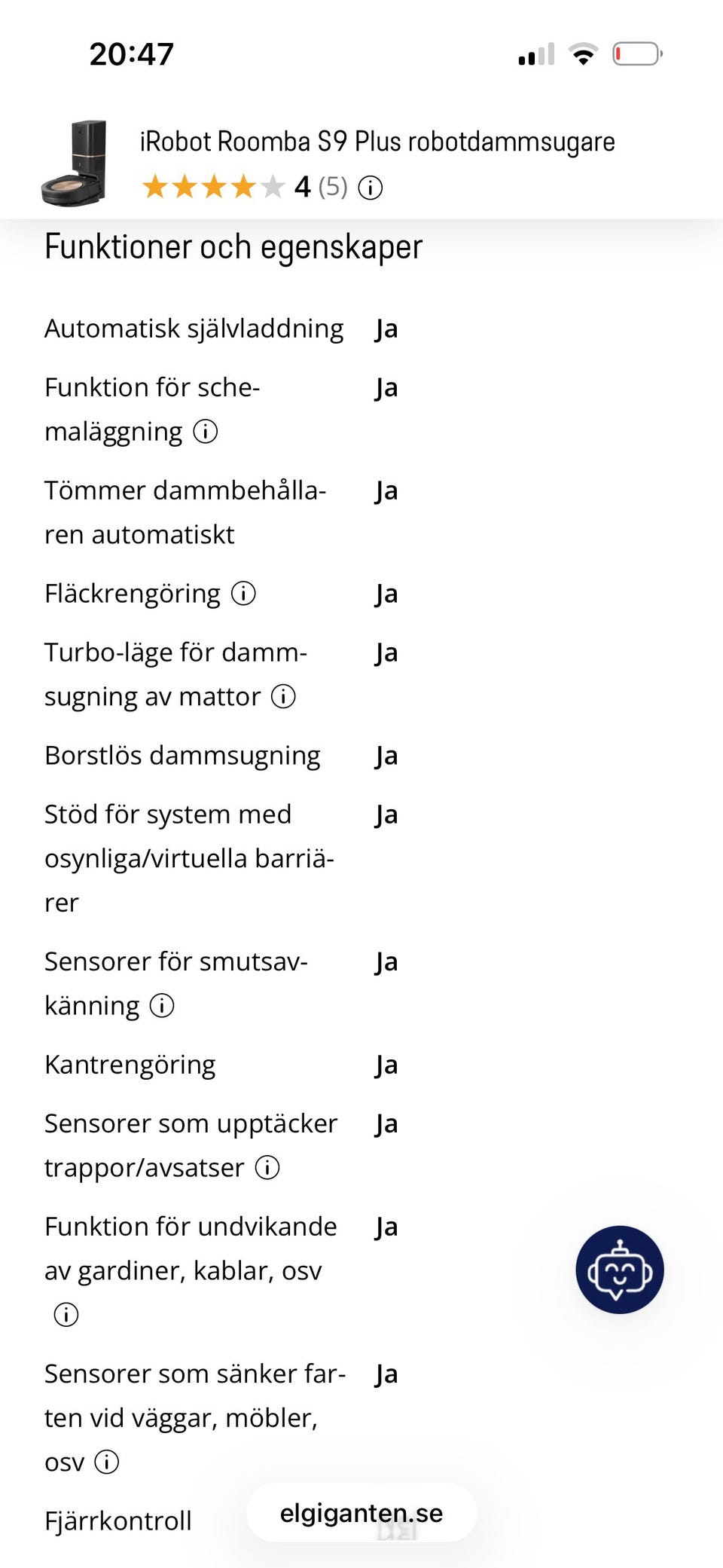
Task: Tap the four-star rating
Action: [x=214, y=187]
